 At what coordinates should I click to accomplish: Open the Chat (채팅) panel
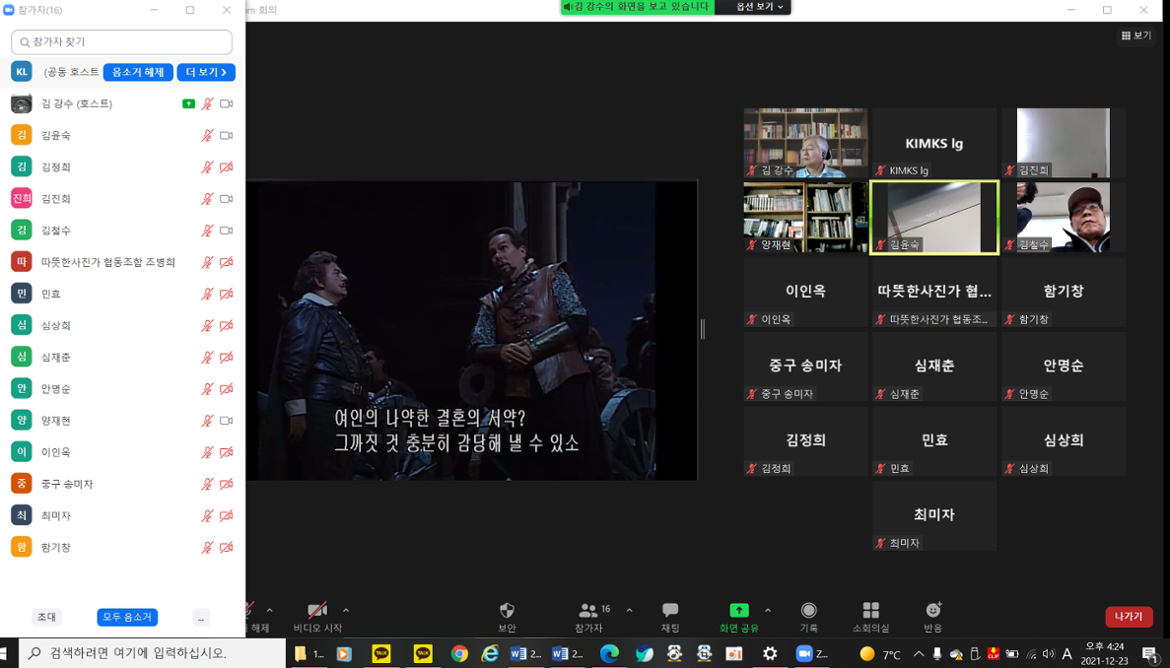coord(668,615)
